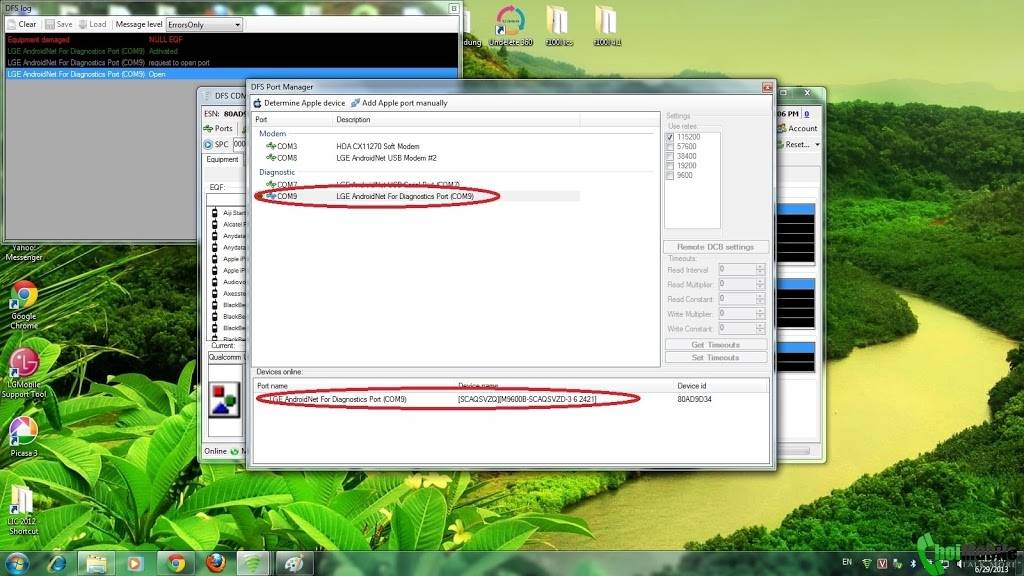This screenshot has height=576, width=1024.
Task: Adjust the Read Constant stepper
Action: click(x=760, y=298)
